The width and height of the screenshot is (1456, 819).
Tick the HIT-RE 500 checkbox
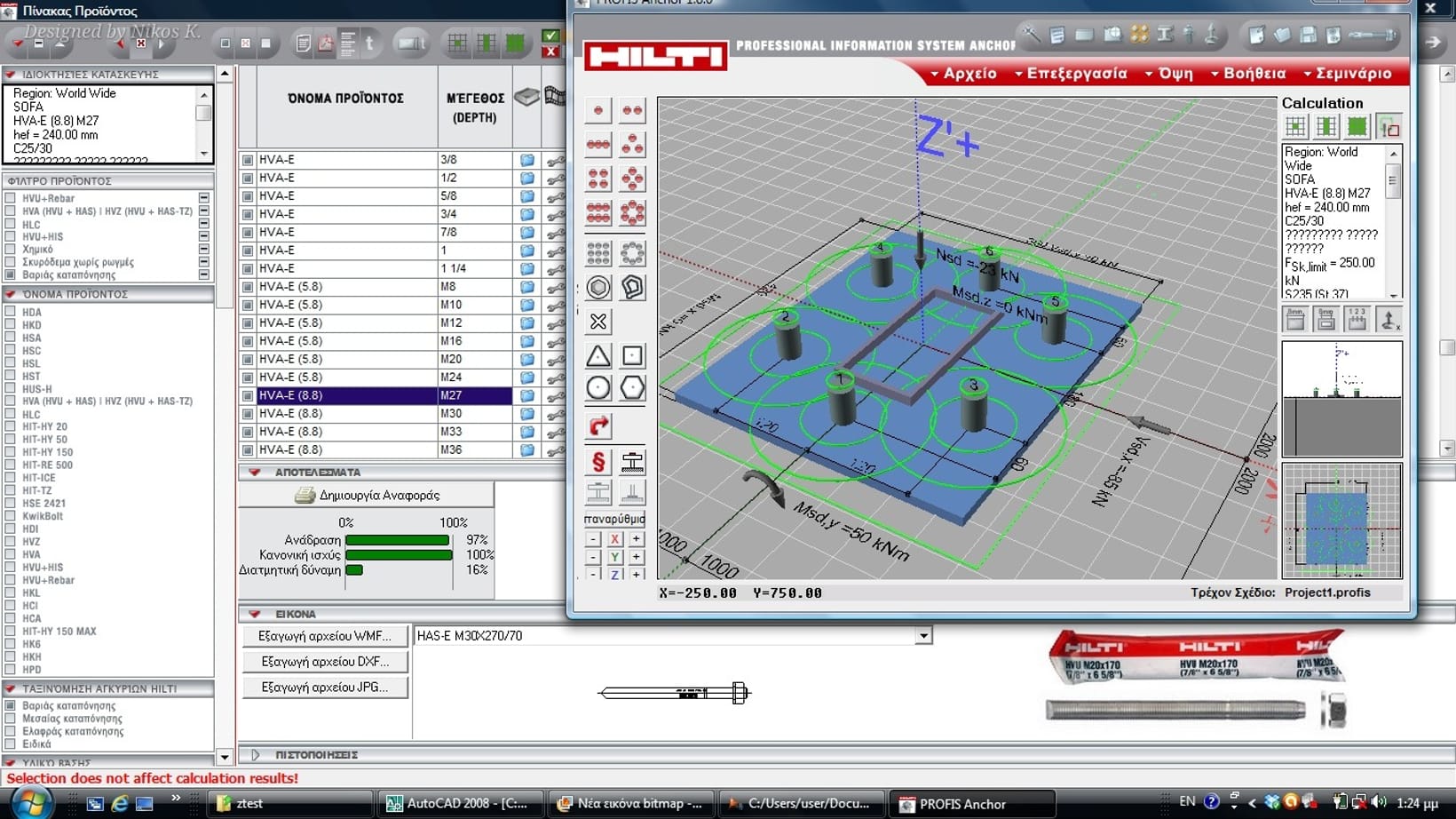(11, 465)
